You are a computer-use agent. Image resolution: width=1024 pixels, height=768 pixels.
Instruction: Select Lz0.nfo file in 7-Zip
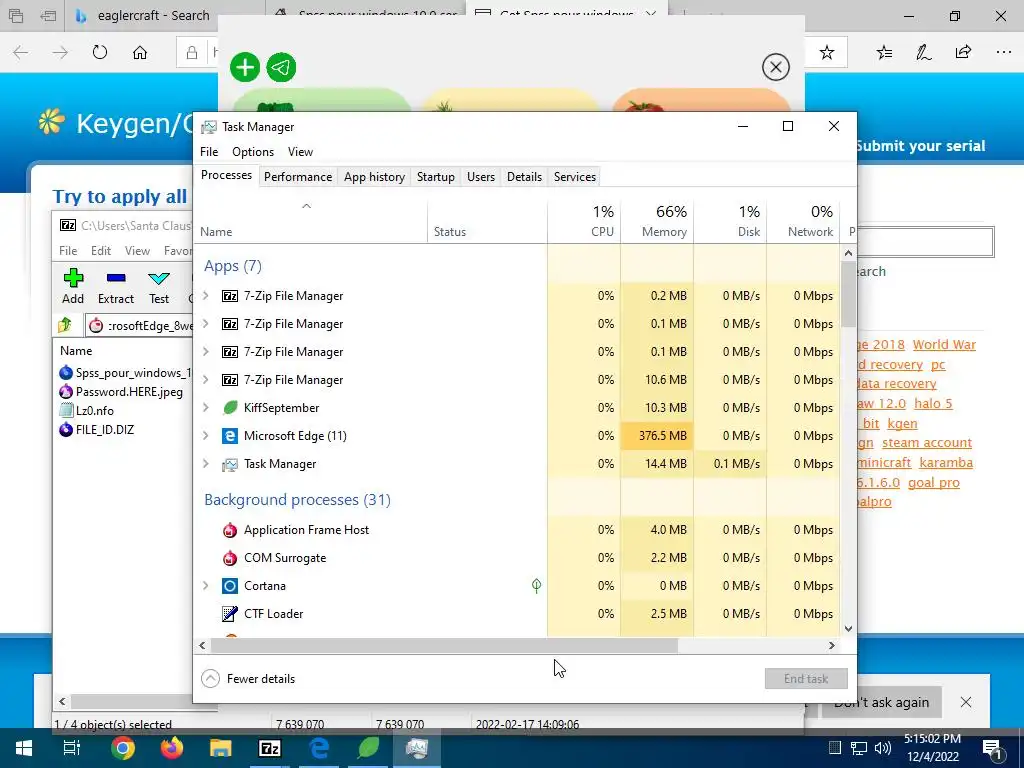coord(86,411)
